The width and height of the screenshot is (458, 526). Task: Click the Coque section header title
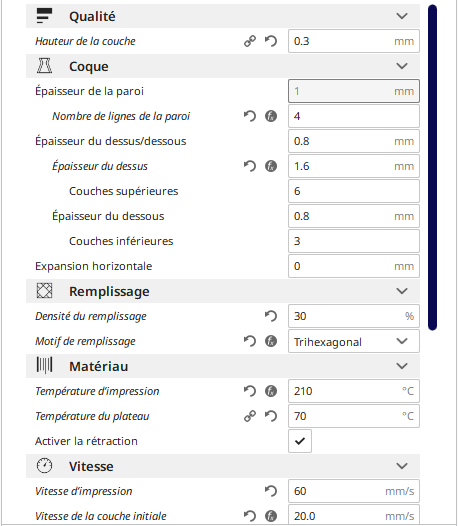(89, 66)
